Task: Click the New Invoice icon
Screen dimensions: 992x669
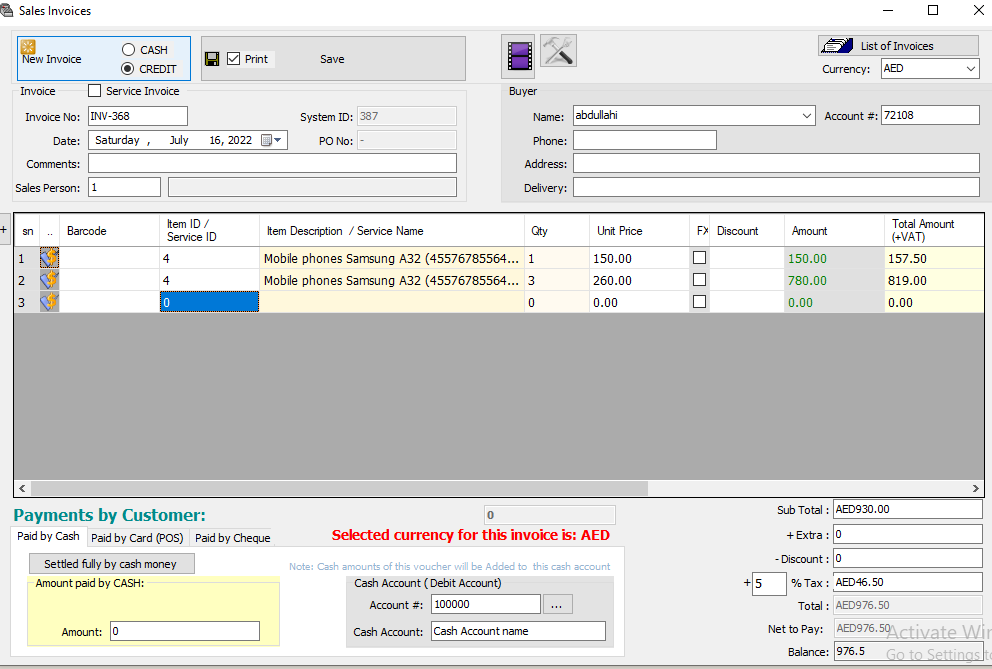Action: coord(28,48)
